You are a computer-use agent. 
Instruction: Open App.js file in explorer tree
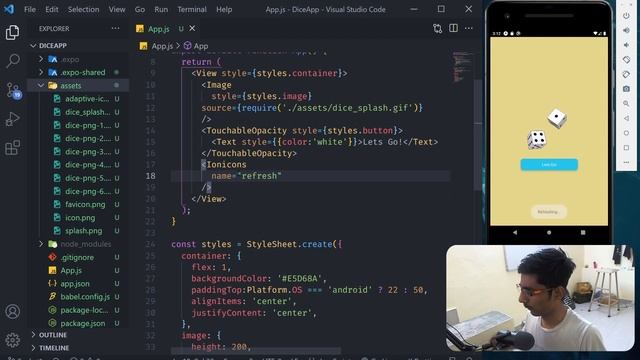point(71,270)
